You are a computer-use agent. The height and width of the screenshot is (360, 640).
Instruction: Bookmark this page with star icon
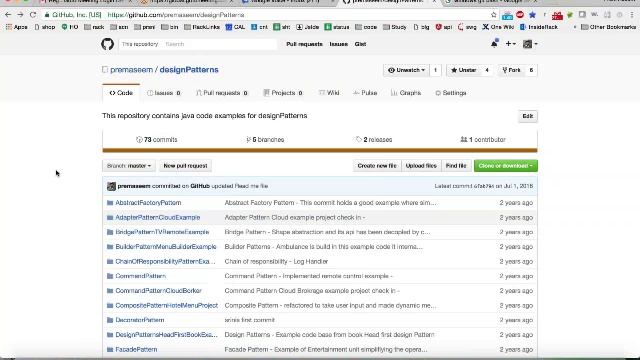493,15
